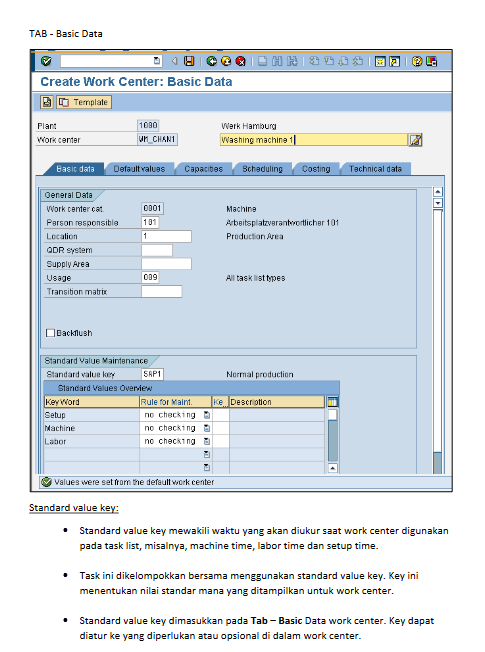Click the Person responsible field 101

(x=150, y=222)
